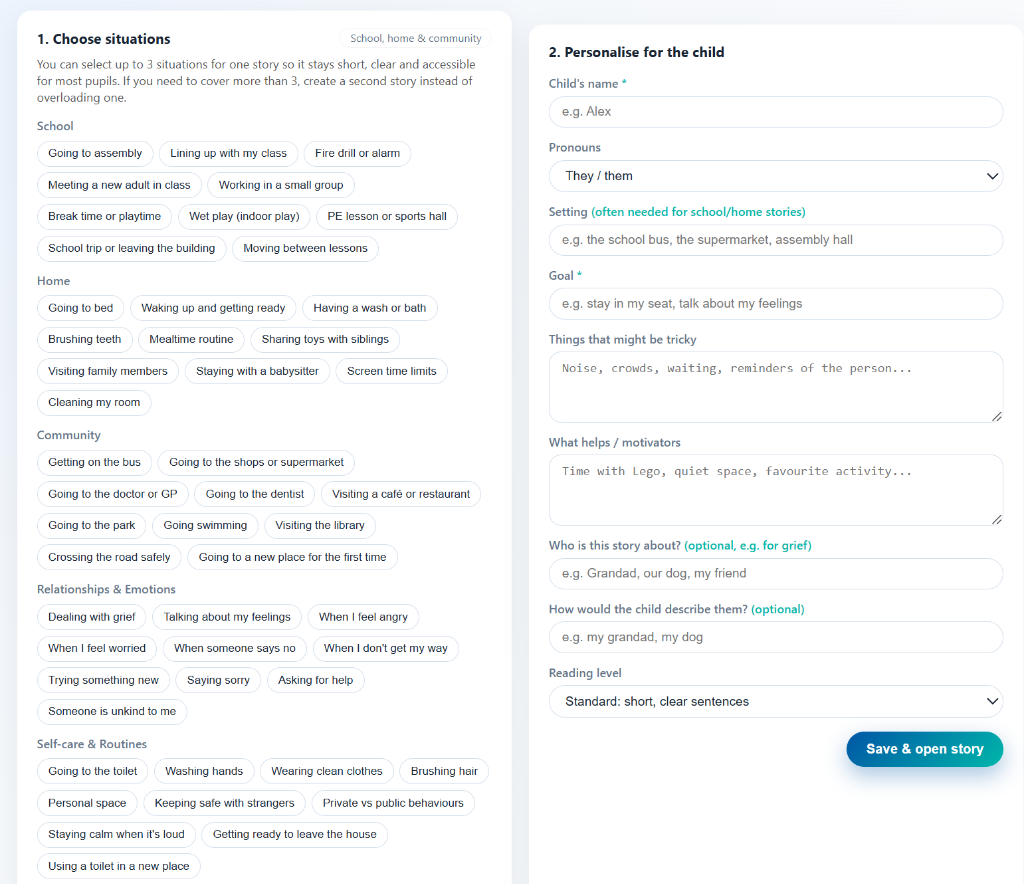Select the "Saying sorry" situation
This screenshot has height=884, width=1024.
218,680
